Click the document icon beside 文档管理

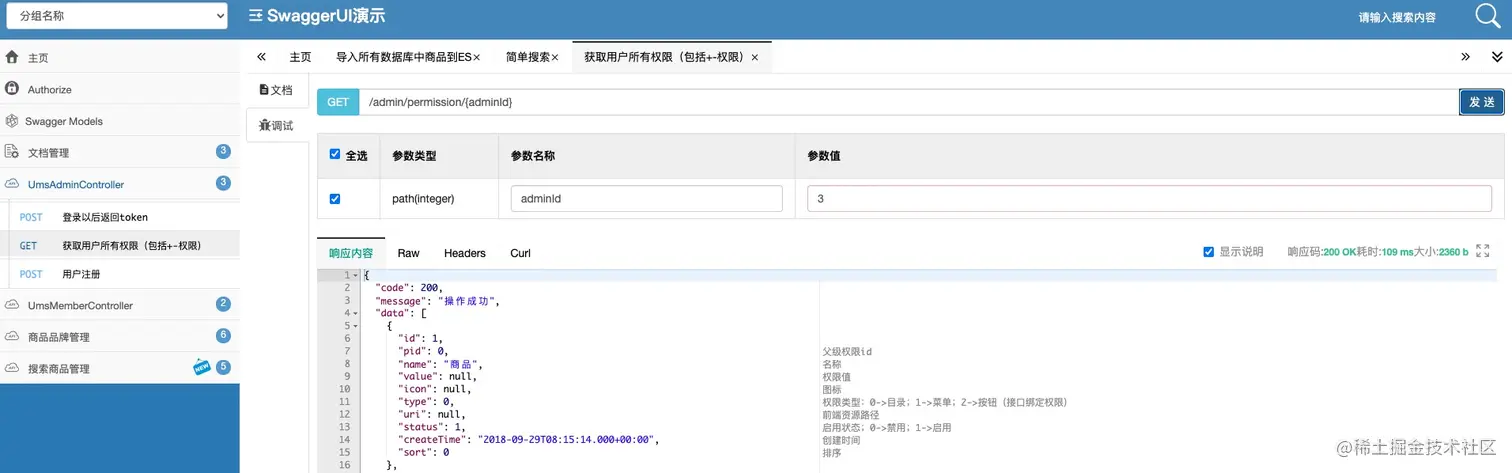[12, 152]
